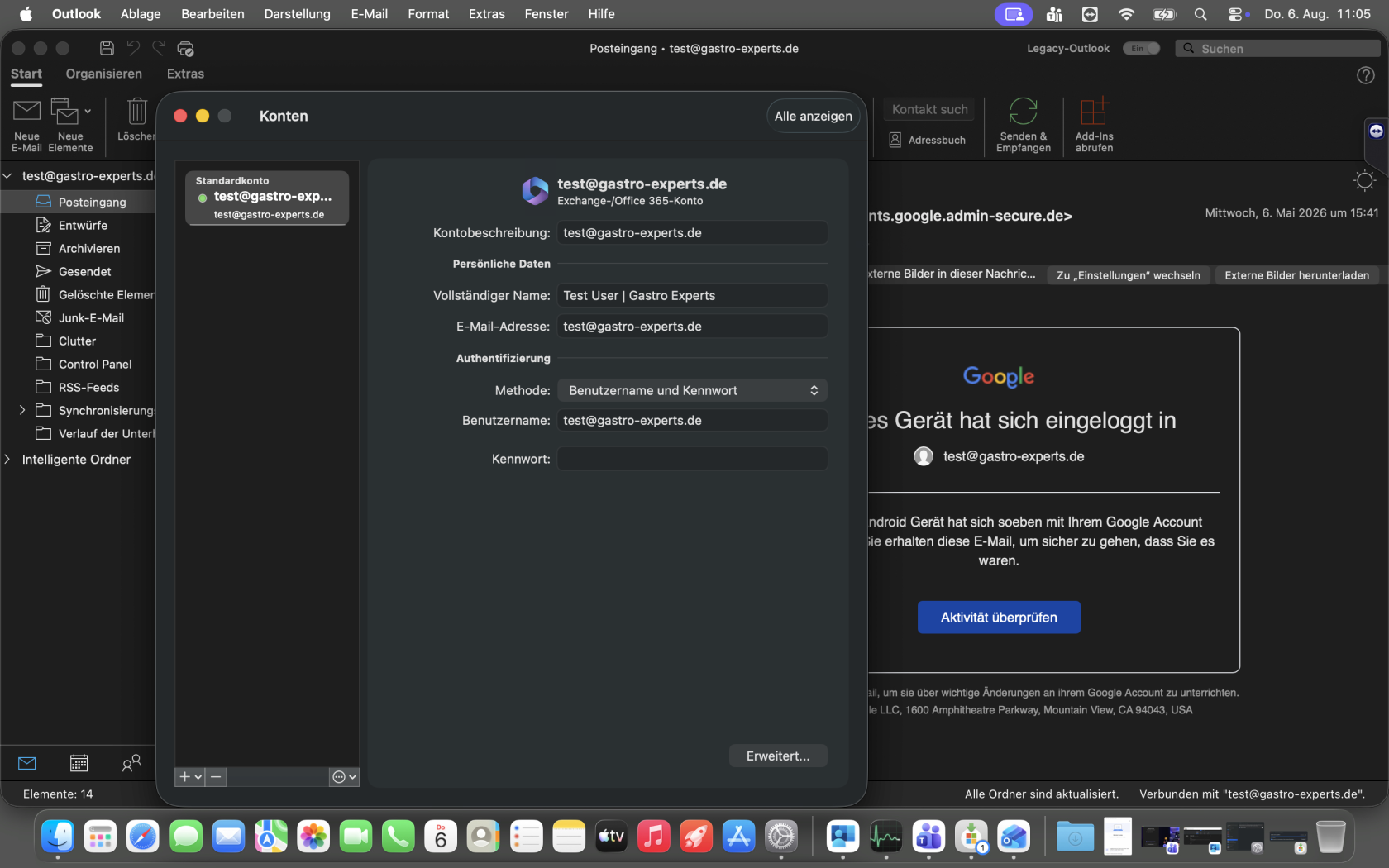Open the add account plus dropdown
This screenshot has height=868, width=1389.
coord(190,776)
